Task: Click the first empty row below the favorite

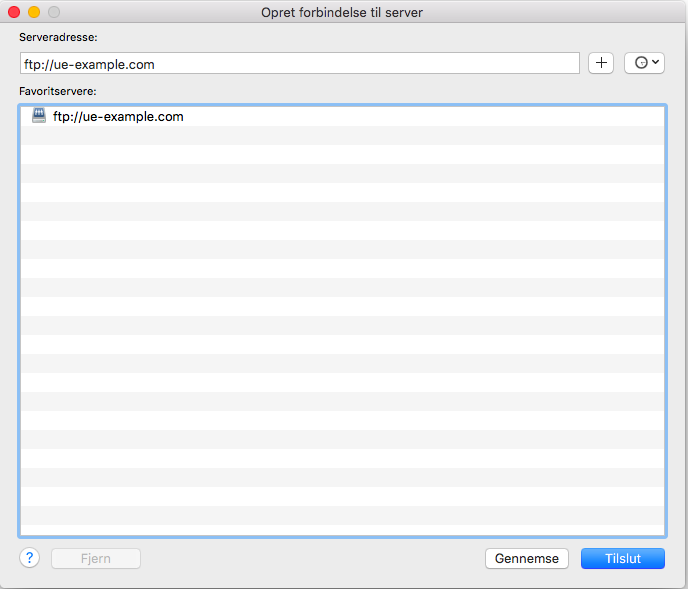Action: tap(342, 136)
